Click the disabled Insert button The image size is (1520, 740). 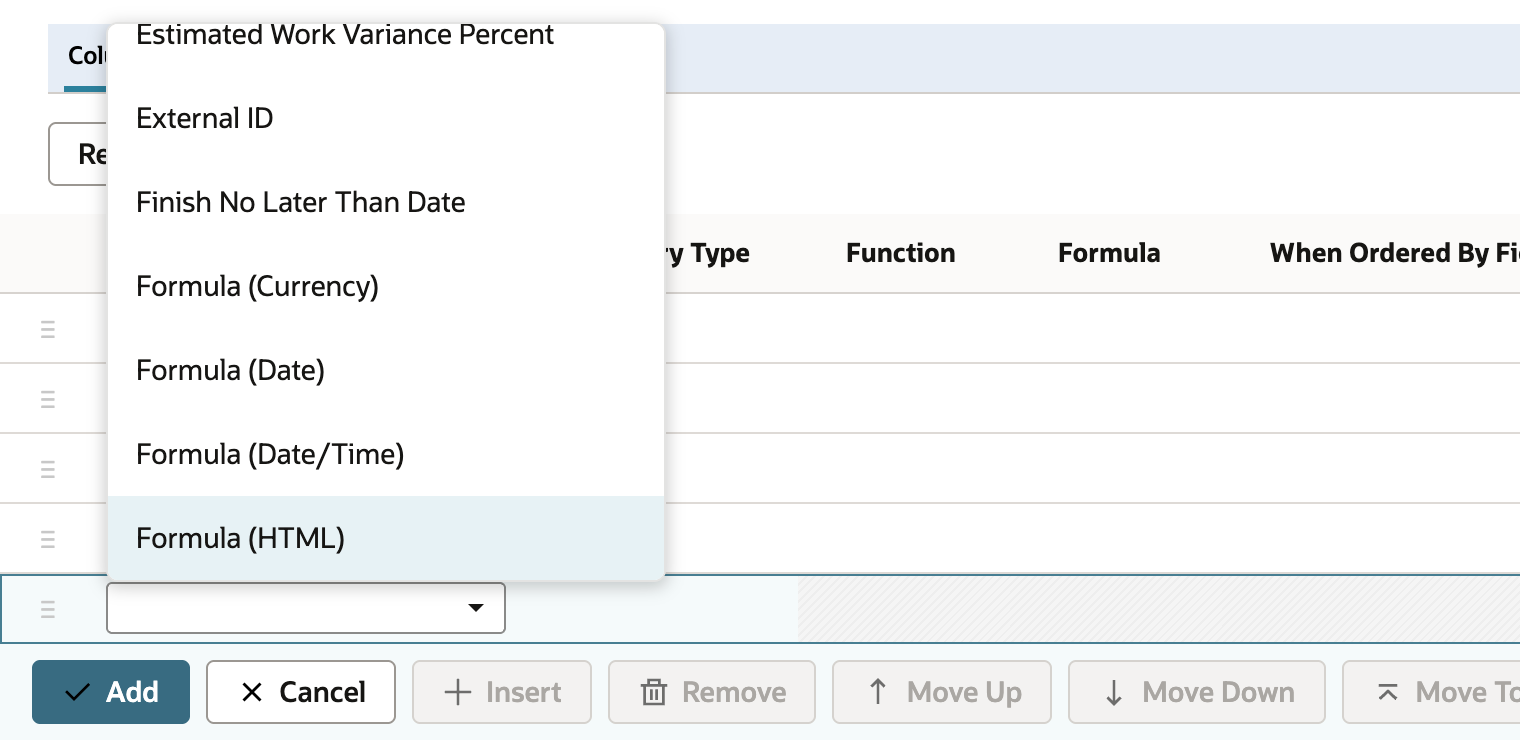(x=502, y=692)
